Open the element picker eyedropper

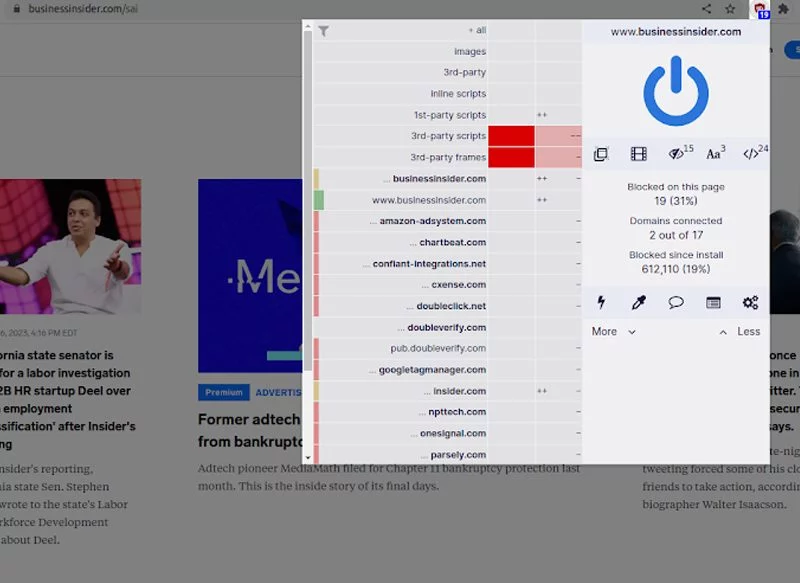638,302
